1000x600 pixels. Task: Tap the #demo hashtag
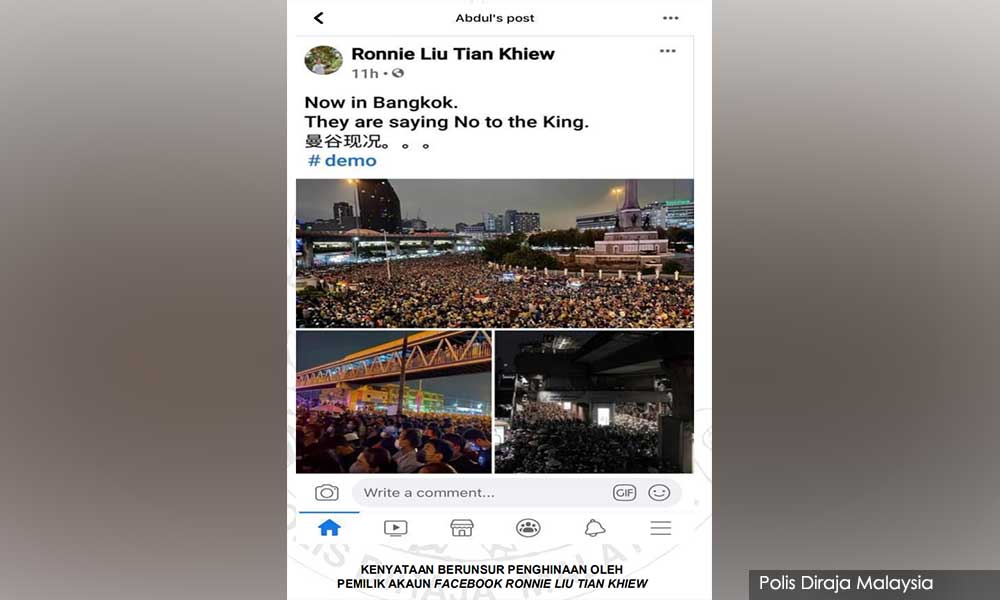click(342, 161)
